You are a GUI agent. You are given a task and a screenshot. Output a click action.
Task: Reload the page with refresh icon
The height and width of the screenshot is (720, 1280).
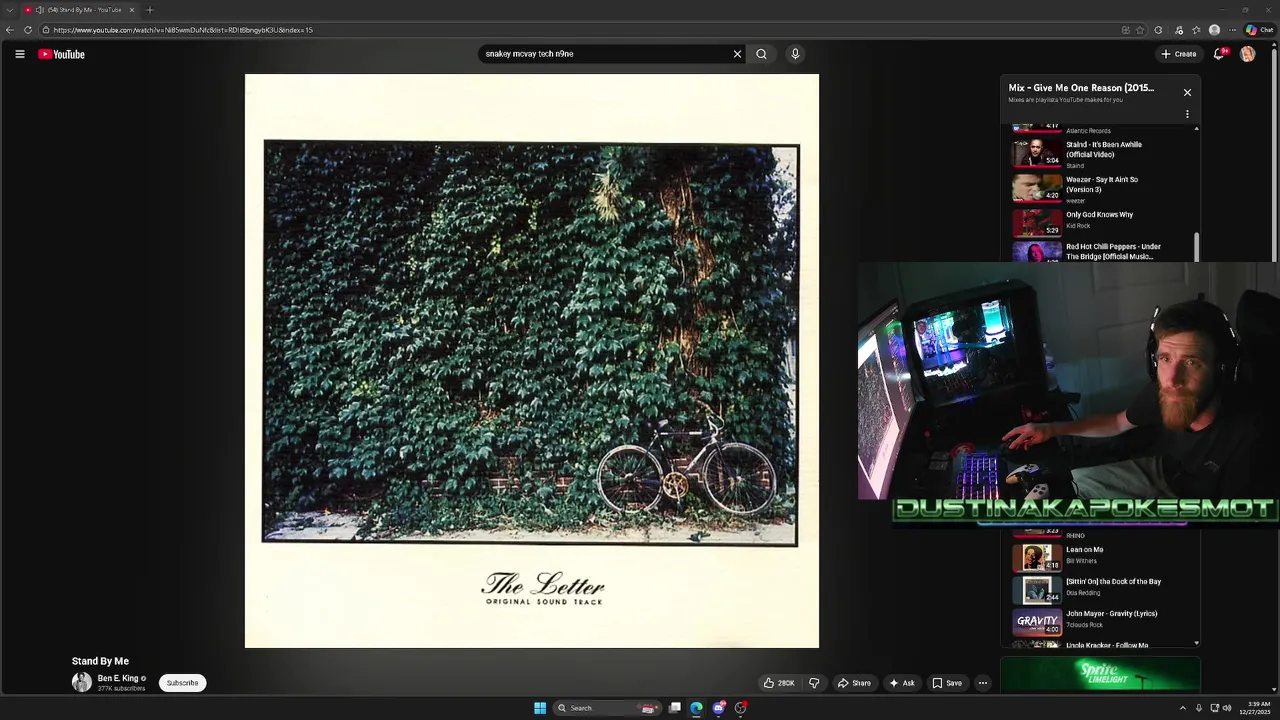[28, 30]
